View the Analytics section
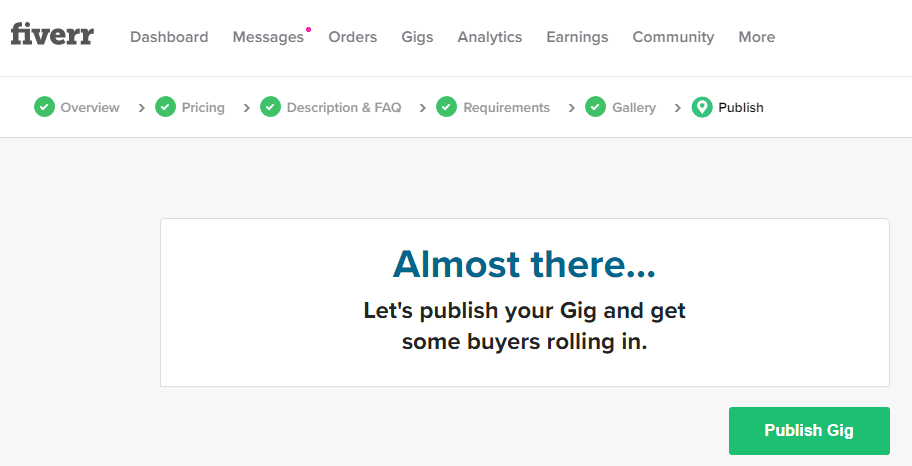The height and width of the screenshot is (466, 912). pos(490,37)
